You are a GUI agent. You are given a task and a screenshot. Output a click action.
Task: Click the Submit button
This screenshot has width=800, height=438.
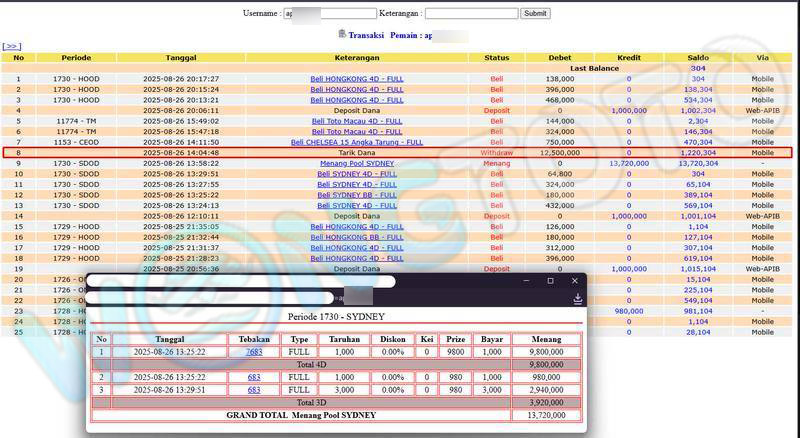(x=535, y=14)
